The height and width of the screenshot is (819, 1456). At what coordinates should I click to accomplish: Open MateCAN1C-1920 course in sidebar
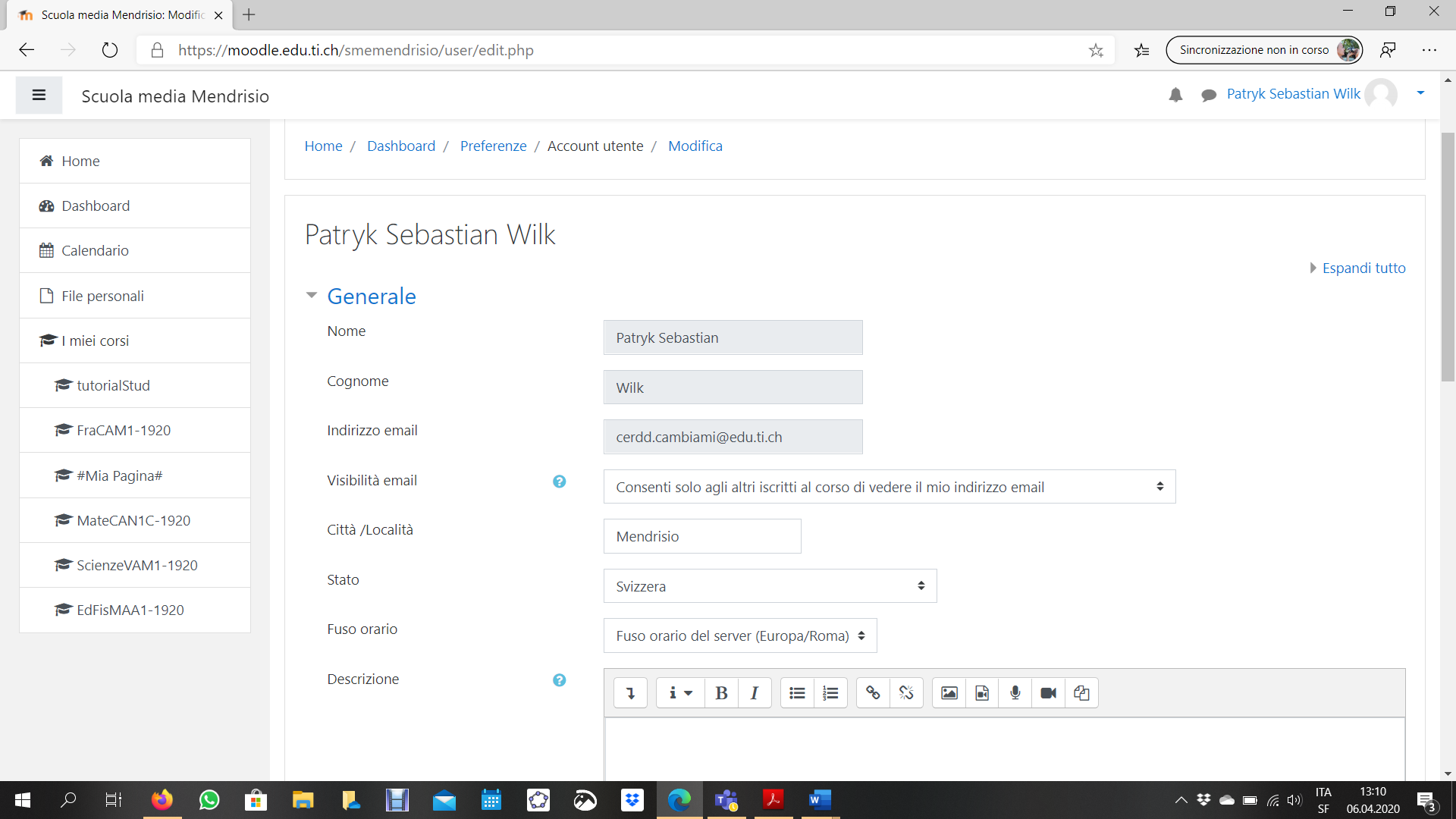[133, 521]
